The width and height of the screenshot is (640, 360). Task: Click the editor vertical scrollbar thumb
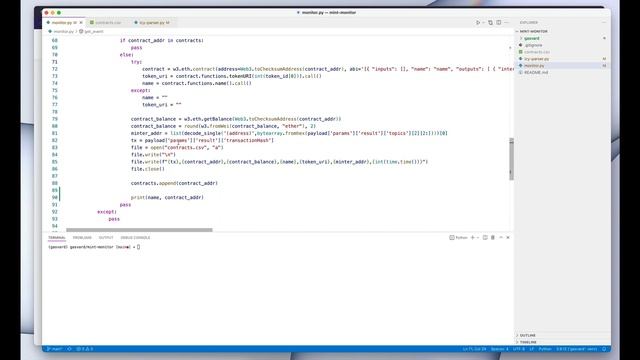pos(511,159)
